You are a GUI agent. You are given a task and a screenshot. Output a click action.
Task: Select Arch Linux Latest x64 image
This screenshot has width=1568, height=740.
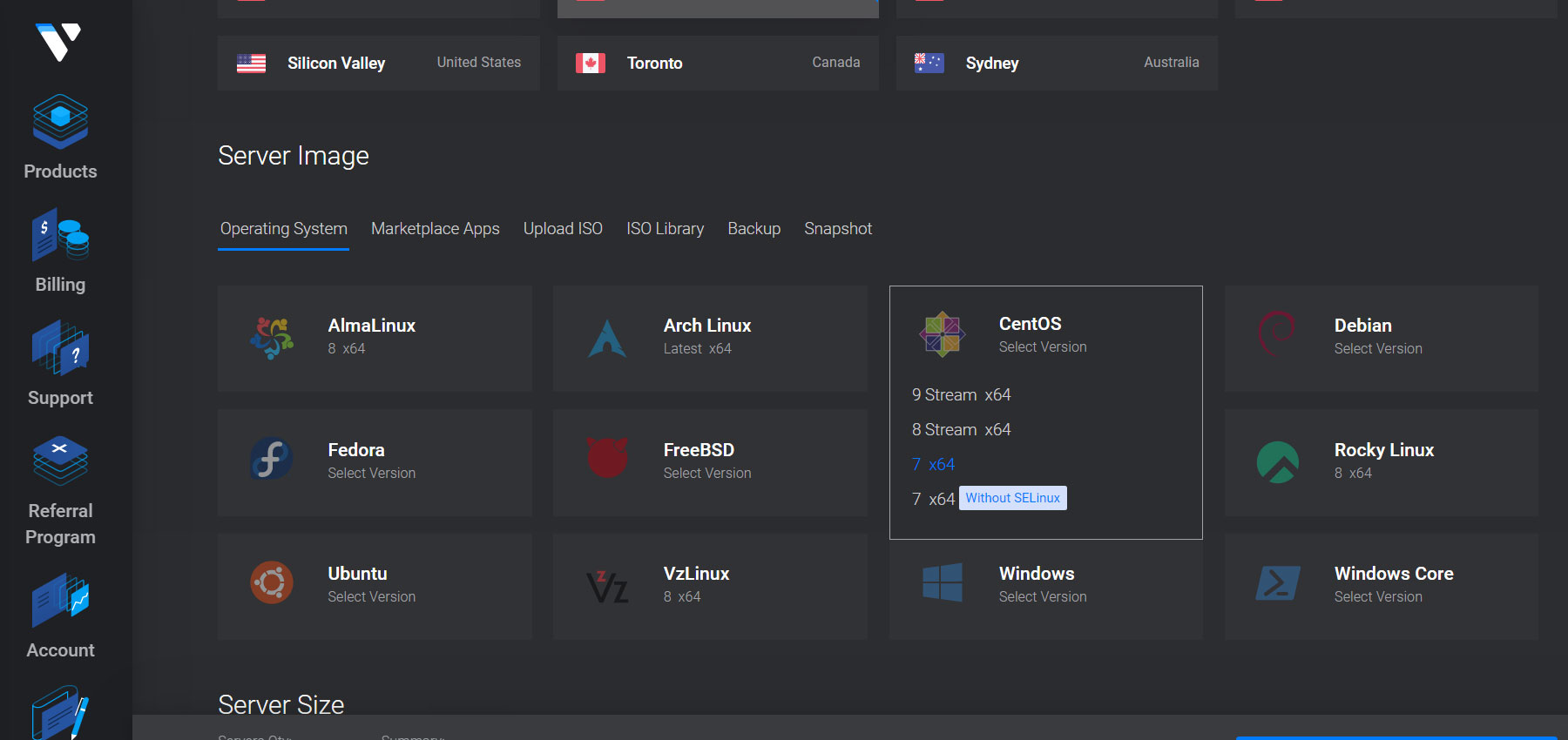pyautogui.click(x=710, y=339)
